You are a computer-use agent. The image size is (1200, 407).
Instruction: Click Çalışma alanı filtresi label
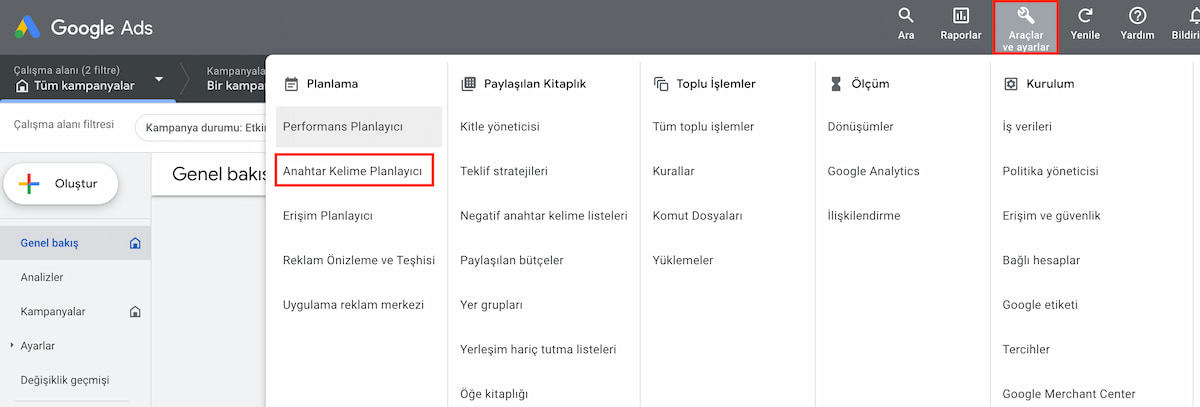pos(63,125)
